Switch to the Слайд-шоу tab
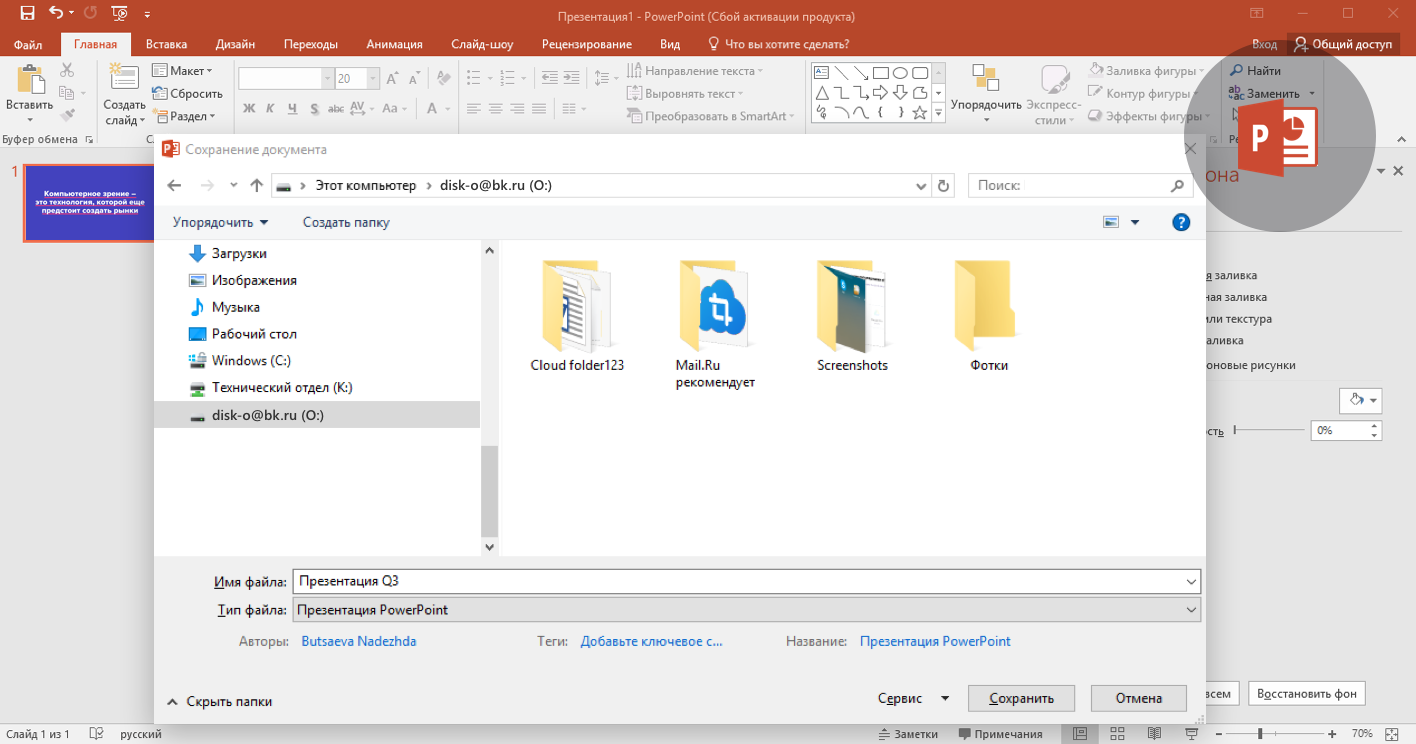 coord(482,44)
